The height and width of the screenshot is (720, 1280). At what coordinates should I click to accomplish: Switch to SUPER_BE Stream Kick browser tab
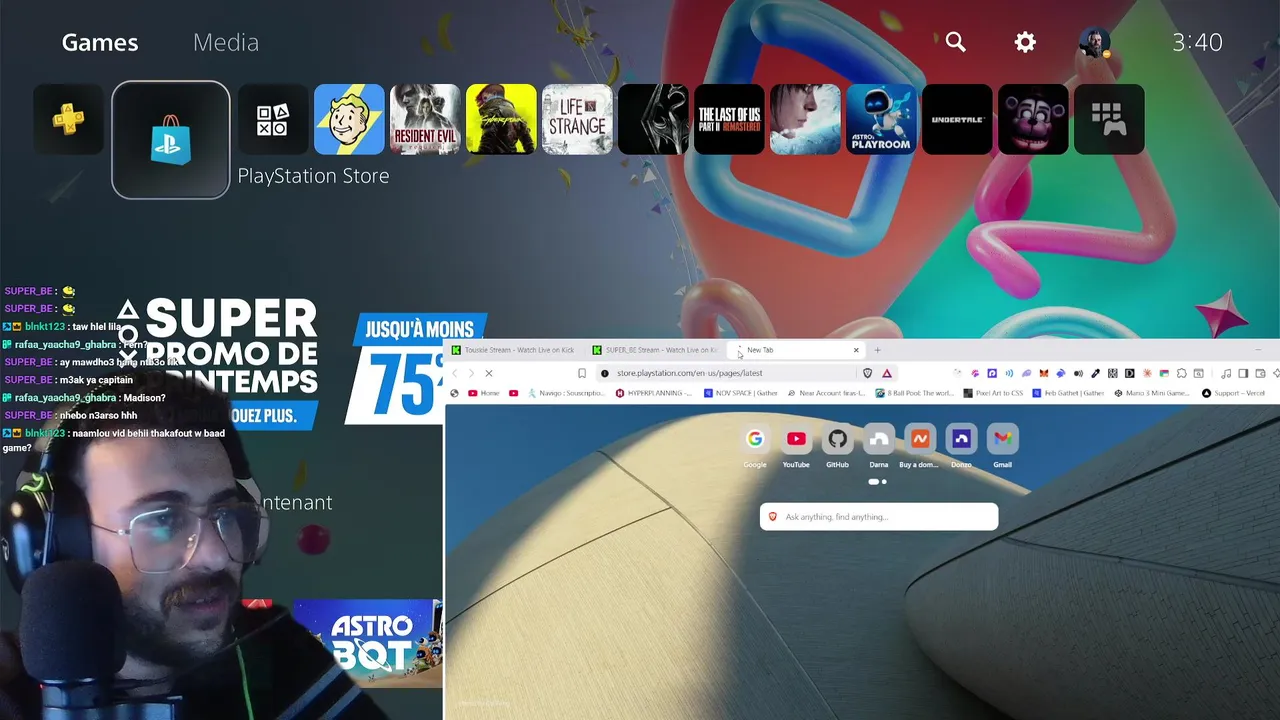(x=655, y=350)
